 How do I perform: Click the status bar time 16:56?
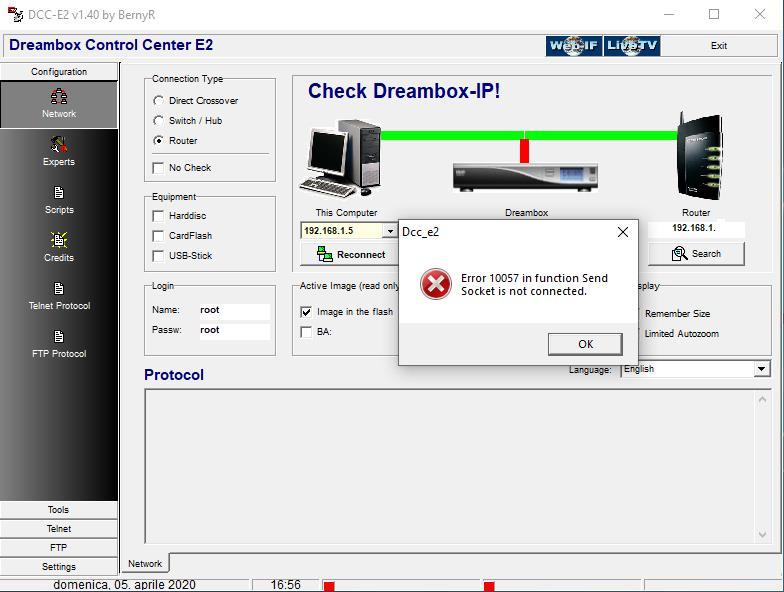285,584
